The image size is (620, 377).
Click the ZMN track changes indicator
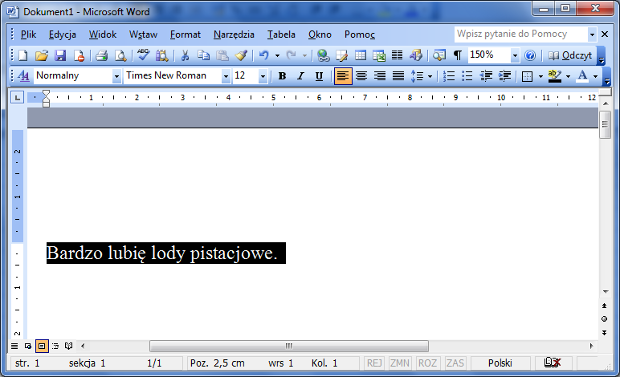pos(400,363)
